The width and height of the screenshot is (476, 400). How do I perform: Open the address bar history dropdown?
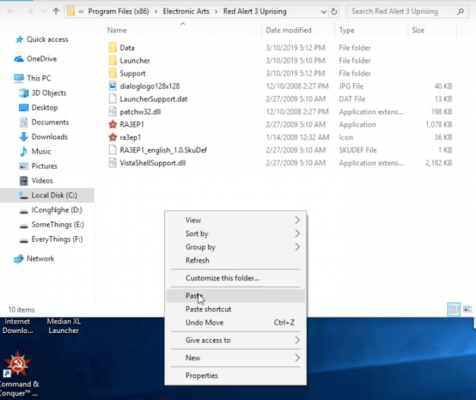[x=323, y=12]
